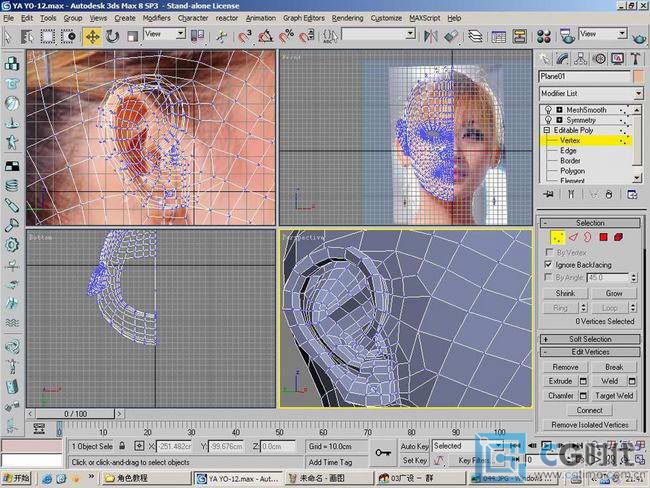Toggle the By Angle checkbox
This screenshot has width=650, height=488.
pyautogui.click(x=549, y=277)
